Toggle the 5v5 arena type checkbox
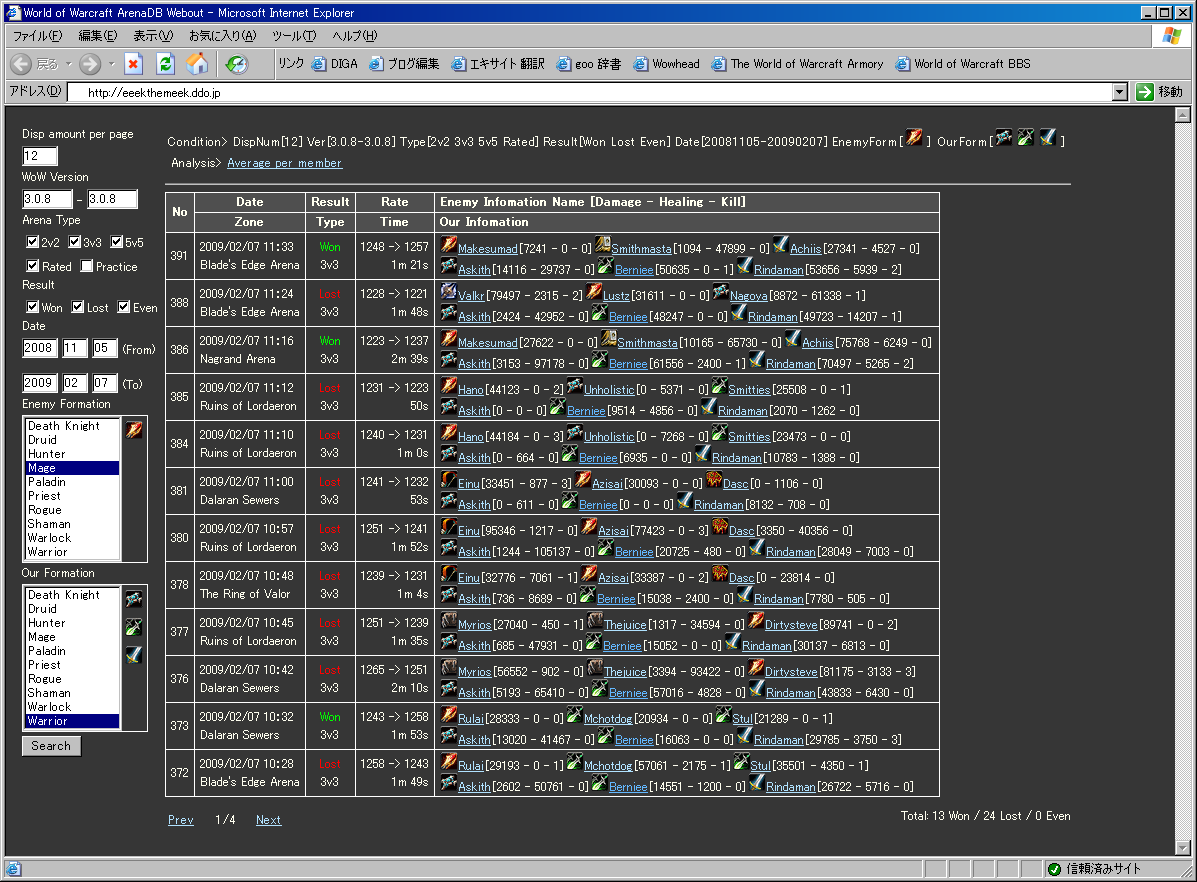Viewport: 1197px width, 882px height. (117, 242)
